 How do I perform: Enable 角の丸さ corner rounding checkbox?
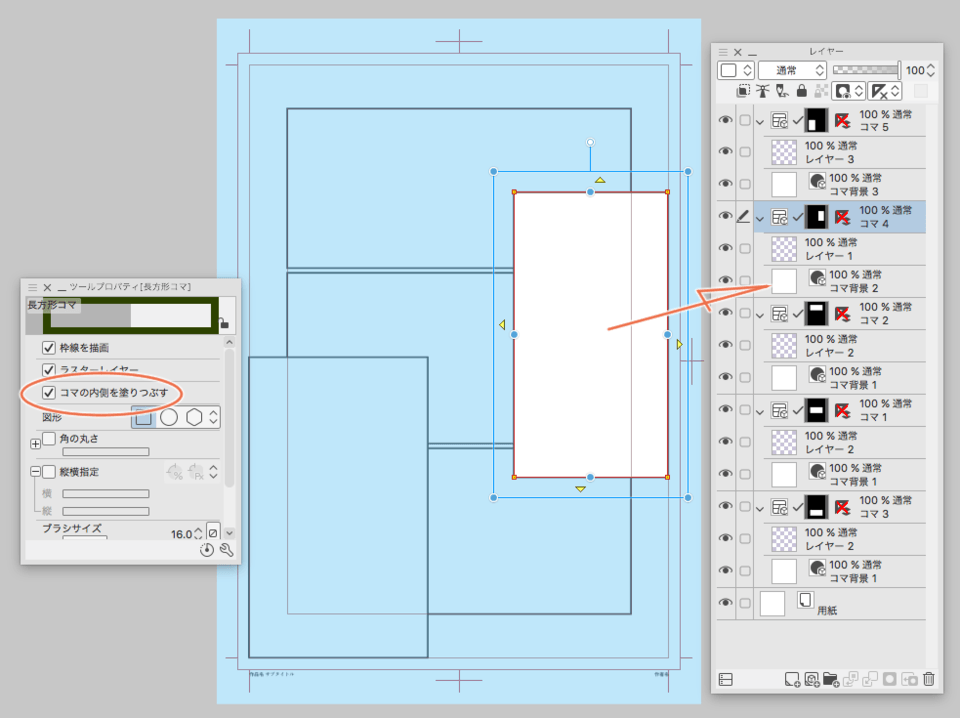click(49, 437)
